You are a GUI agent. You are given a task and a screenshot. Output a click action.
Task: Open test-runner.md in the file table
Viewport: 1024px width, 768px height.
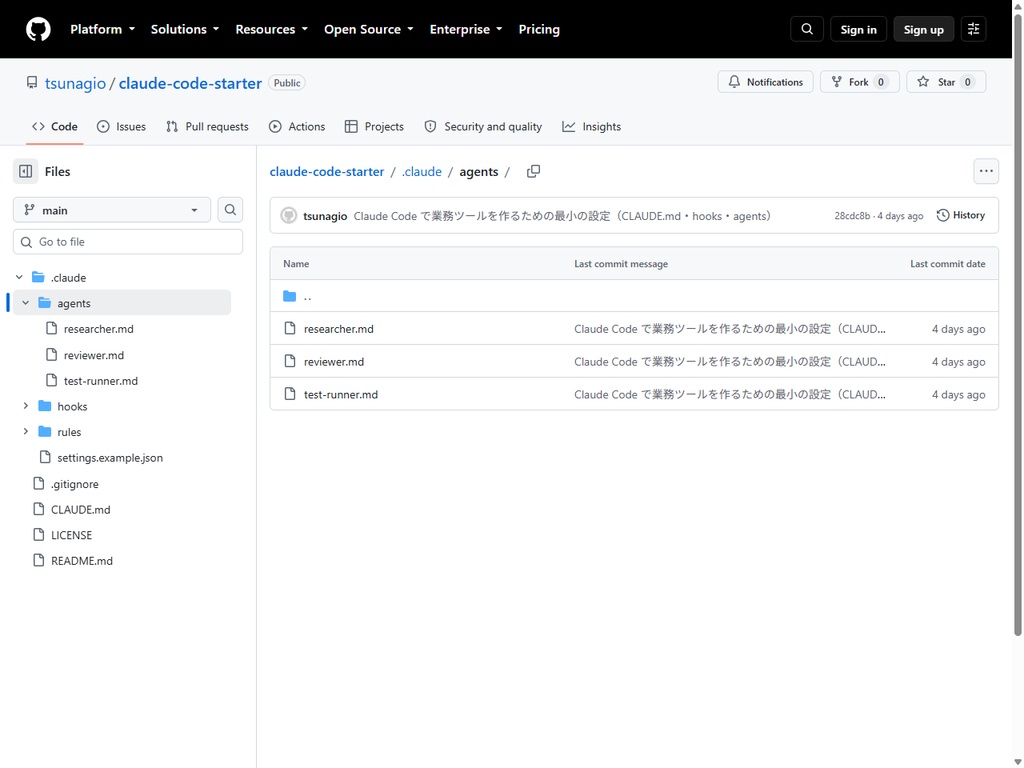(x=341, y=394)
